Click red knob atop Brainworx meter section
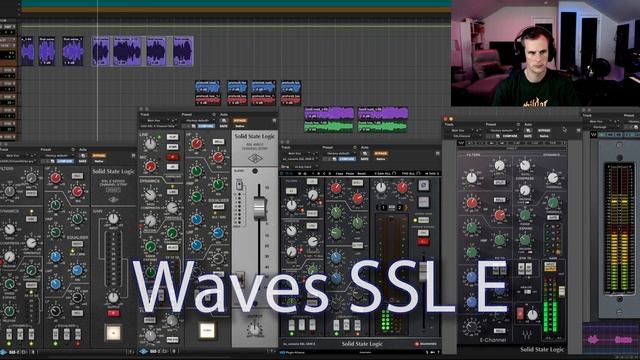640x360 pixels. [x=402, y=187]
